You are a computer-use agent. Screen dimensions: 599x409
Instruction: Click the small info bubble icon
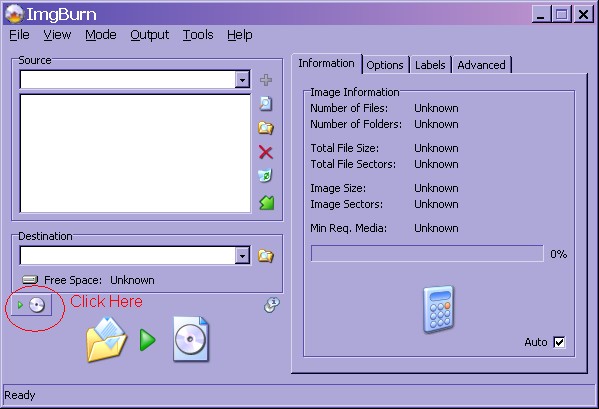[x=272, y=305]
